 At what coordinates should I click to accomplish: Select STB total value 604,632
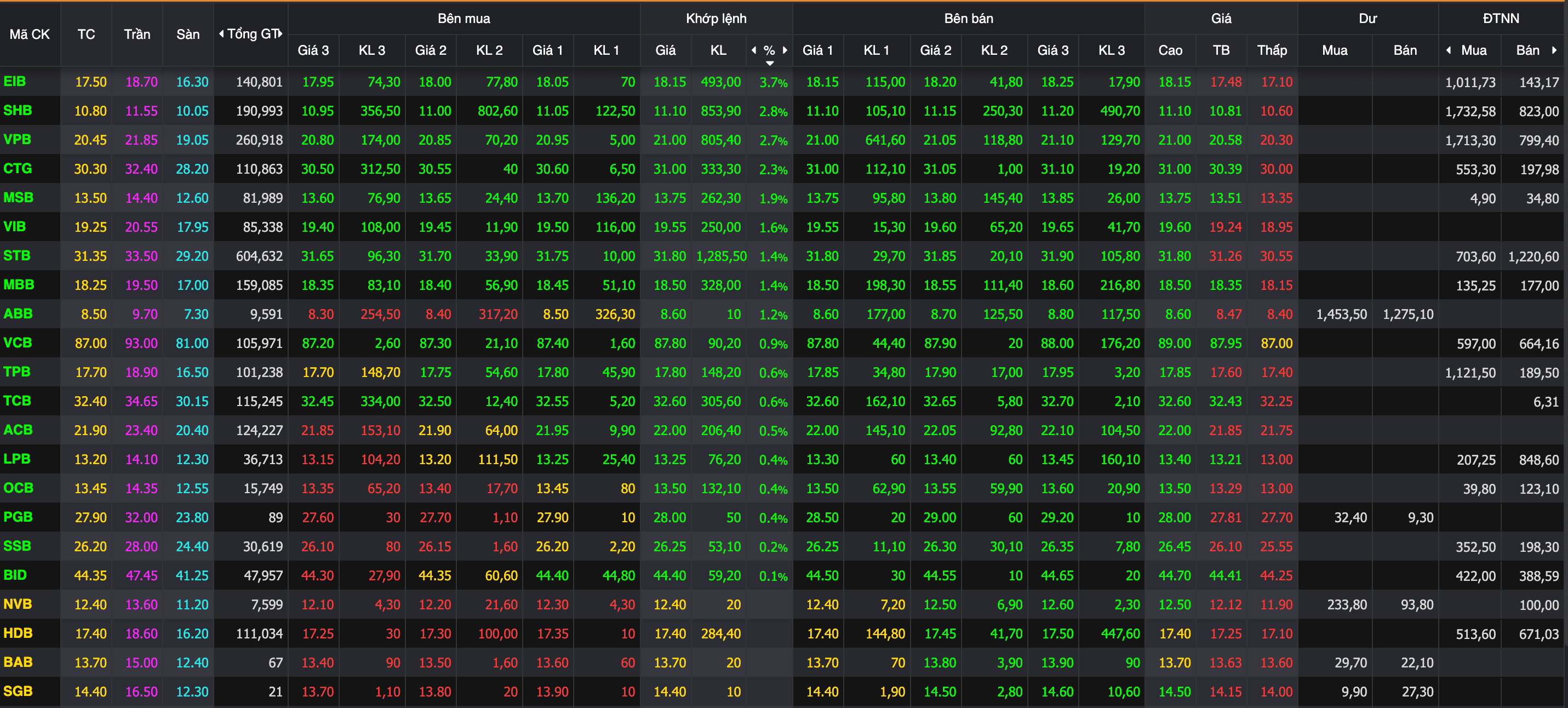pos(259,256)
